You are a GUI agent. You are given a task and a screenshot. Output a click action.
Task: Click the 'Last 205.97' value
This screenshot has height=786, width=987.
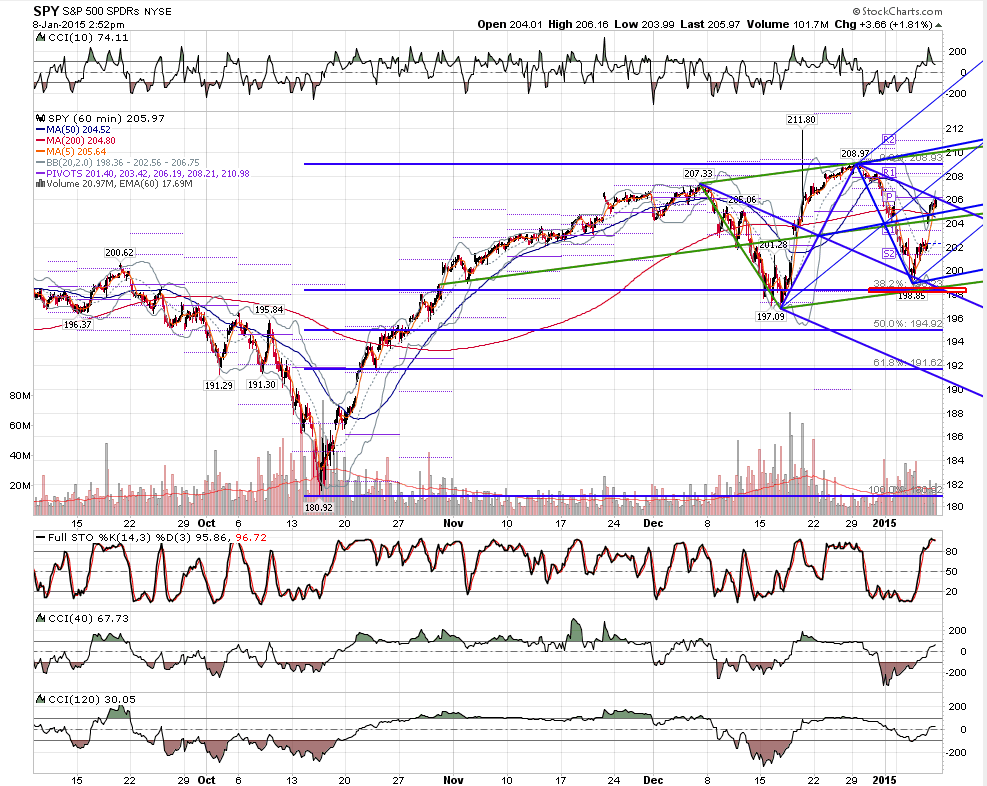710,25
